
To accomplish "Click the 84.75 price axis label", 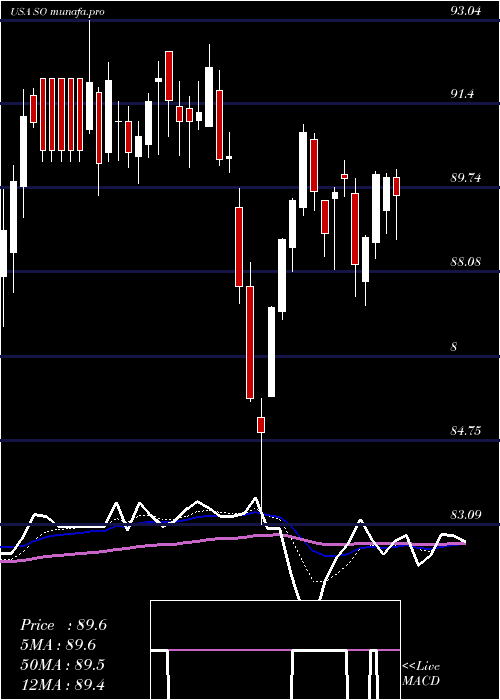I will [466, 431].
